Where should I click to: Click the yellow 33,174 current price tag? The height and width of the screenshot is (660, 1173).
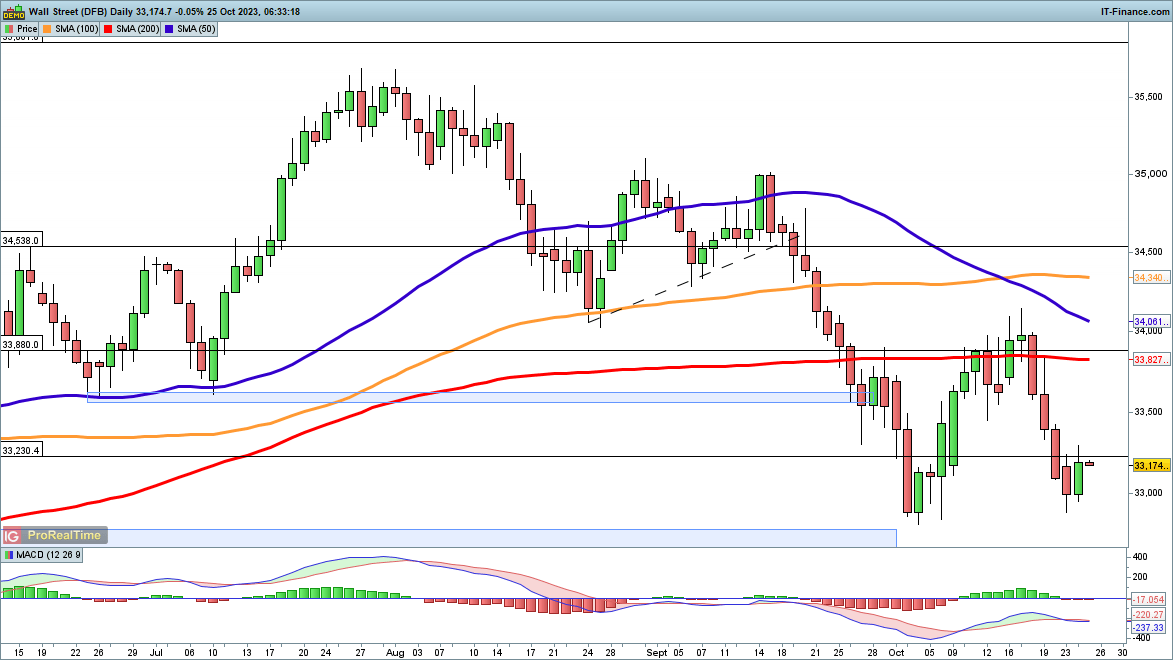[1151, 465]
